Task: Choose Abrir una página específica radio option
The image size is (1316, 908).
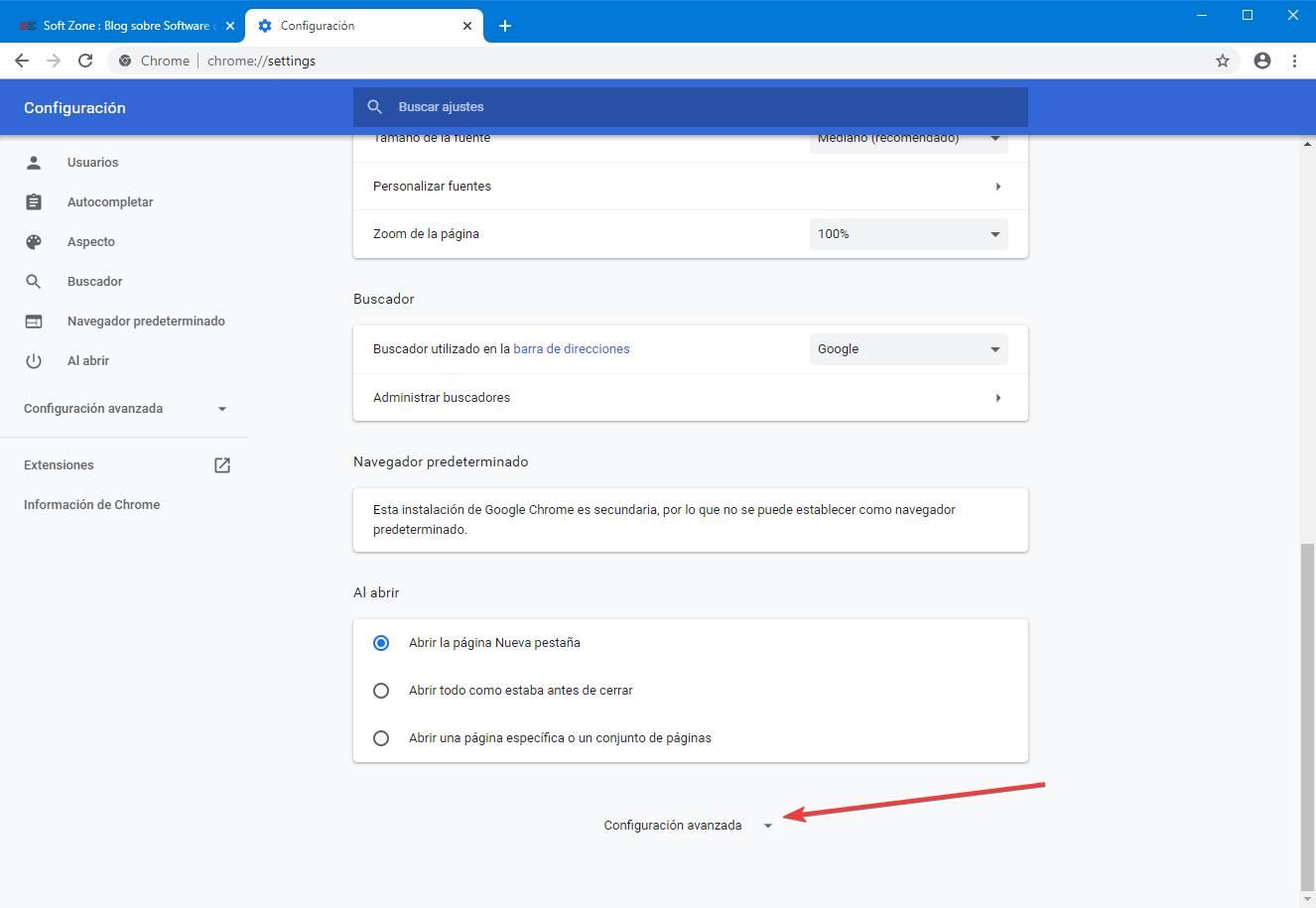Action: click(381, 738)
